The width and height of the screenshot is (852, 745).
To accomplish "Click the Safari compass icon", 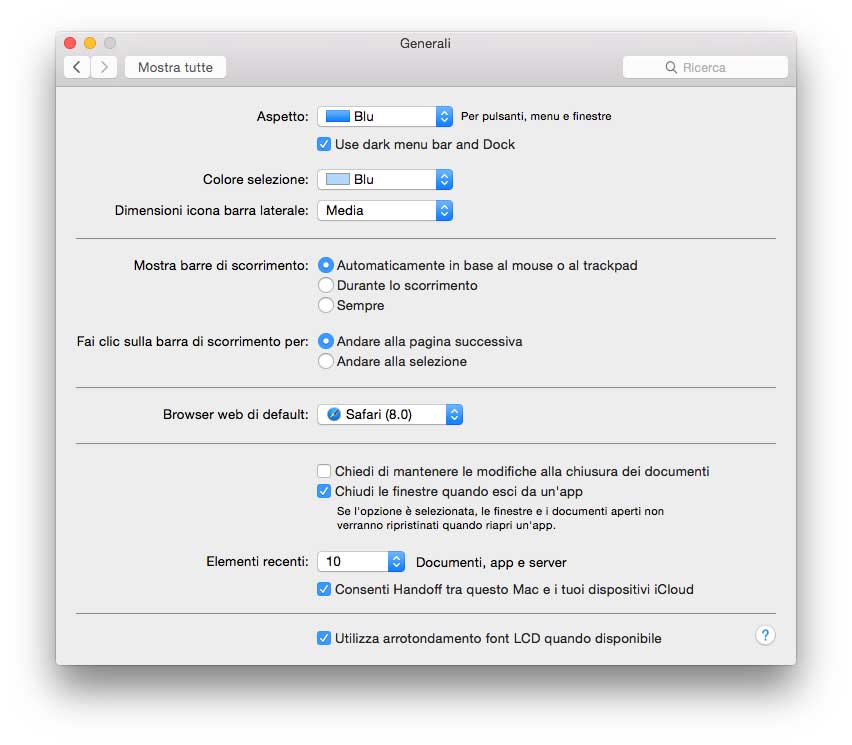I will 334,414.
